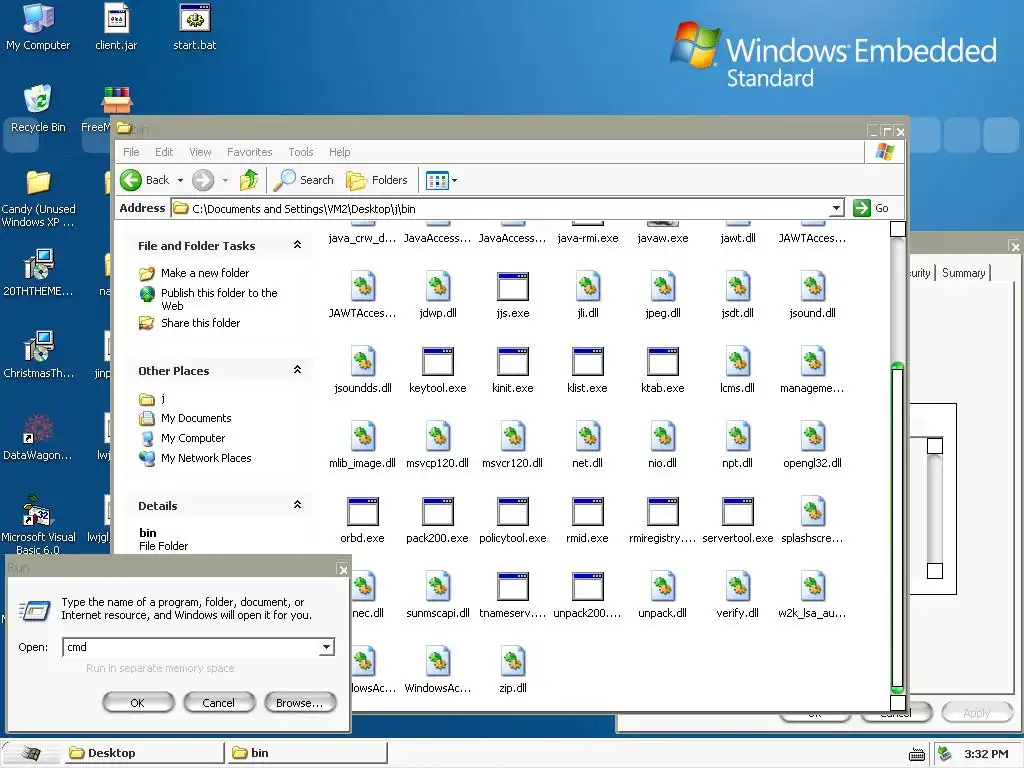Viewport: 1024px width, 768px height.
Task: Open the Forward button history dropdown arrow
Action: coord(225,180)
